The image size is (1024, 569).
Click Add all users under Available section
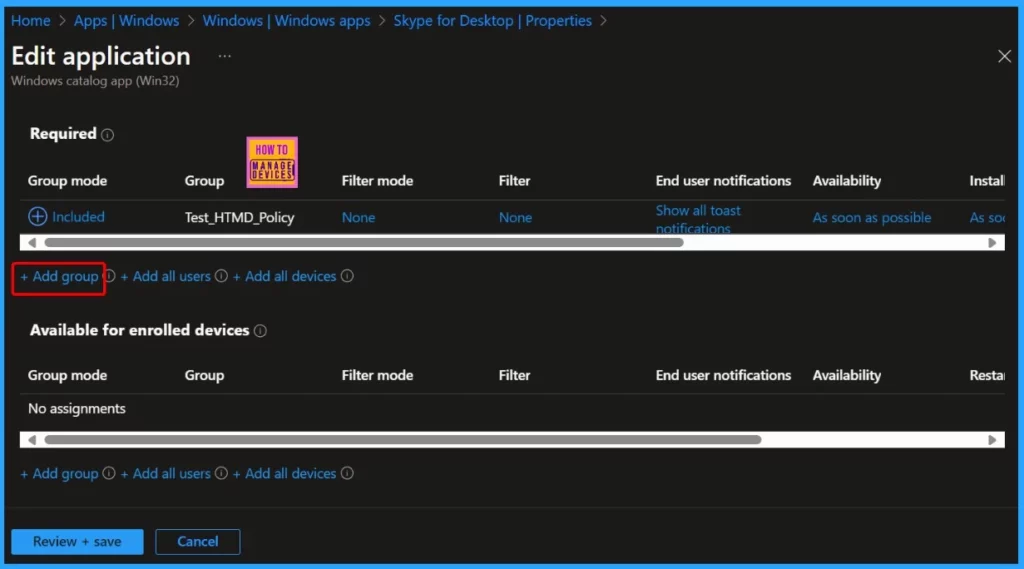165,474
